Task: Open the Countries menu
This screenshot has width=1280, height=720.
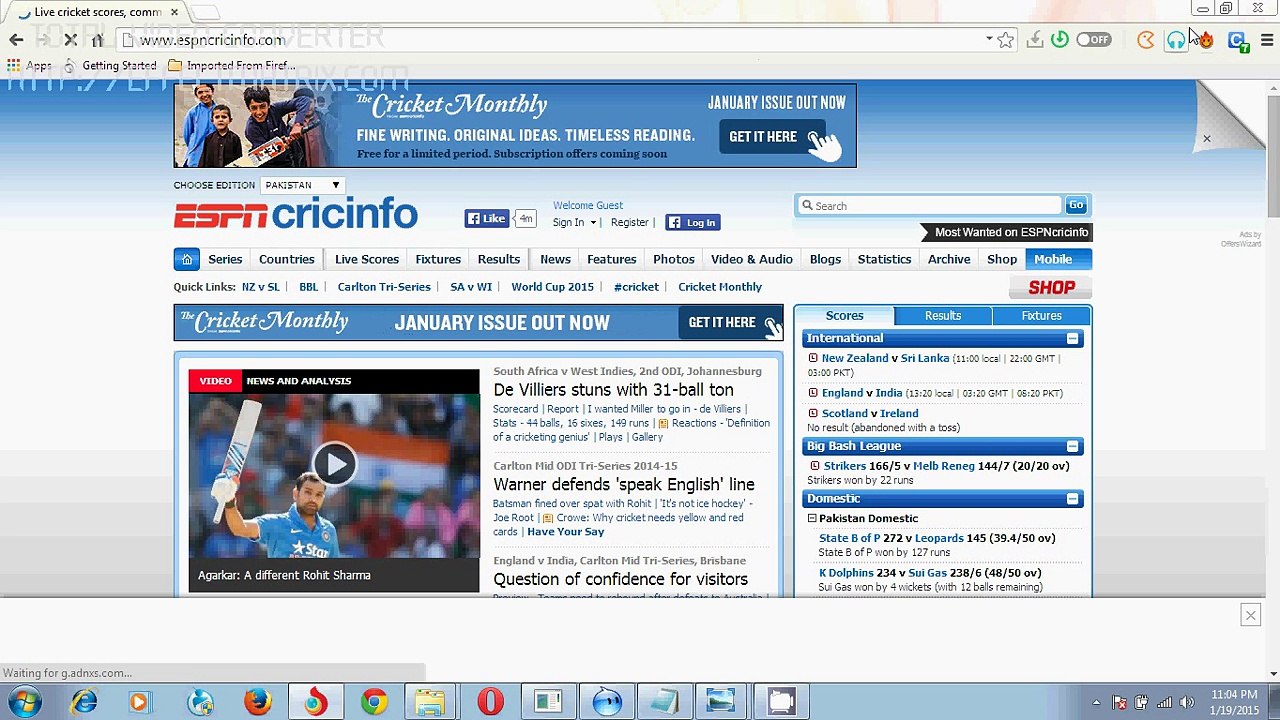Action: (287, 259)
